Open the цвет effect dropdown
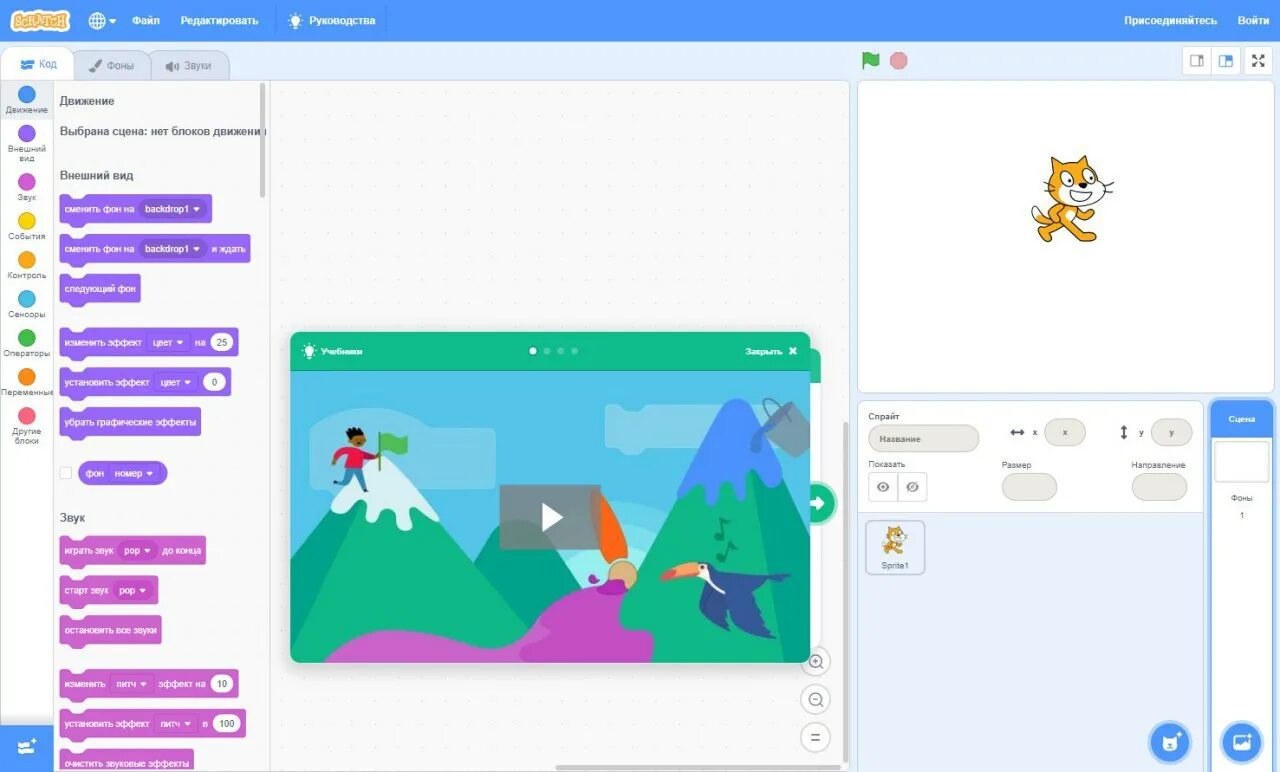This screenshot has height=772, width=1280. [x=168, y=342]
